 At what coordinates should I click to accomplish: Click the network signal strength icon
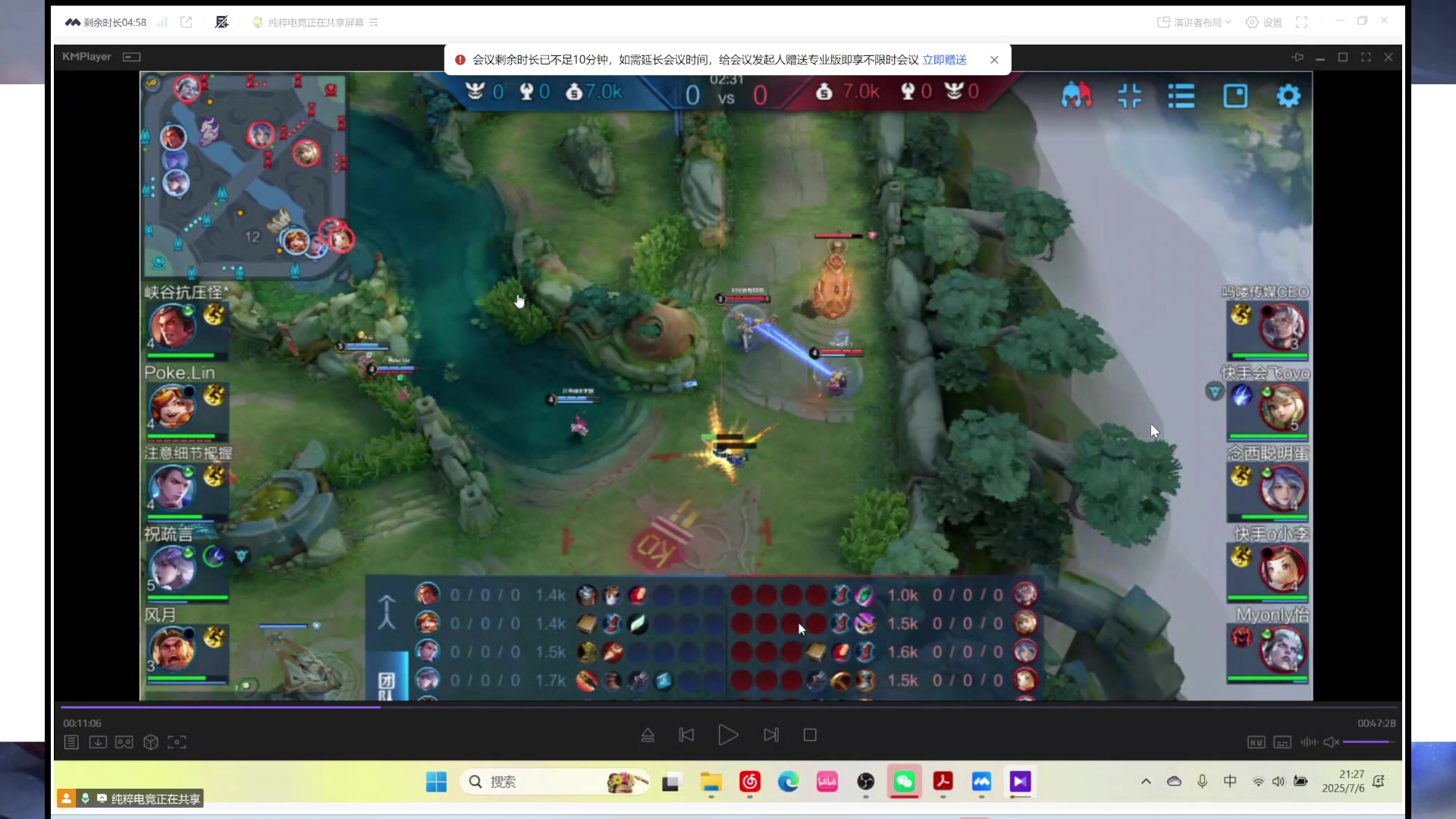click(x=162, y=22)
